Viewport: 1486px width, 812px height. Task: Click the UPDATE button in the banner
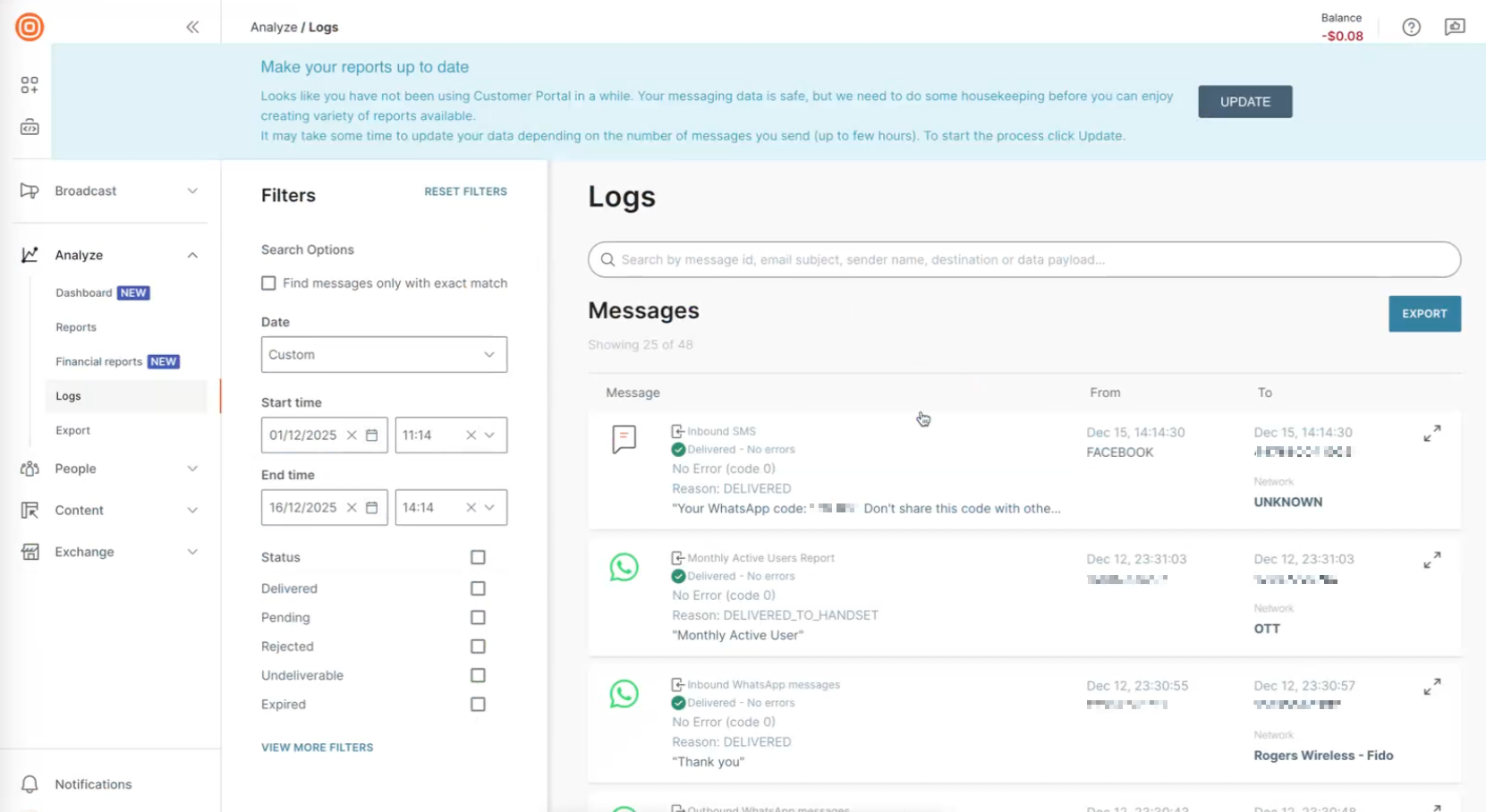click(x=1244, y=101)
